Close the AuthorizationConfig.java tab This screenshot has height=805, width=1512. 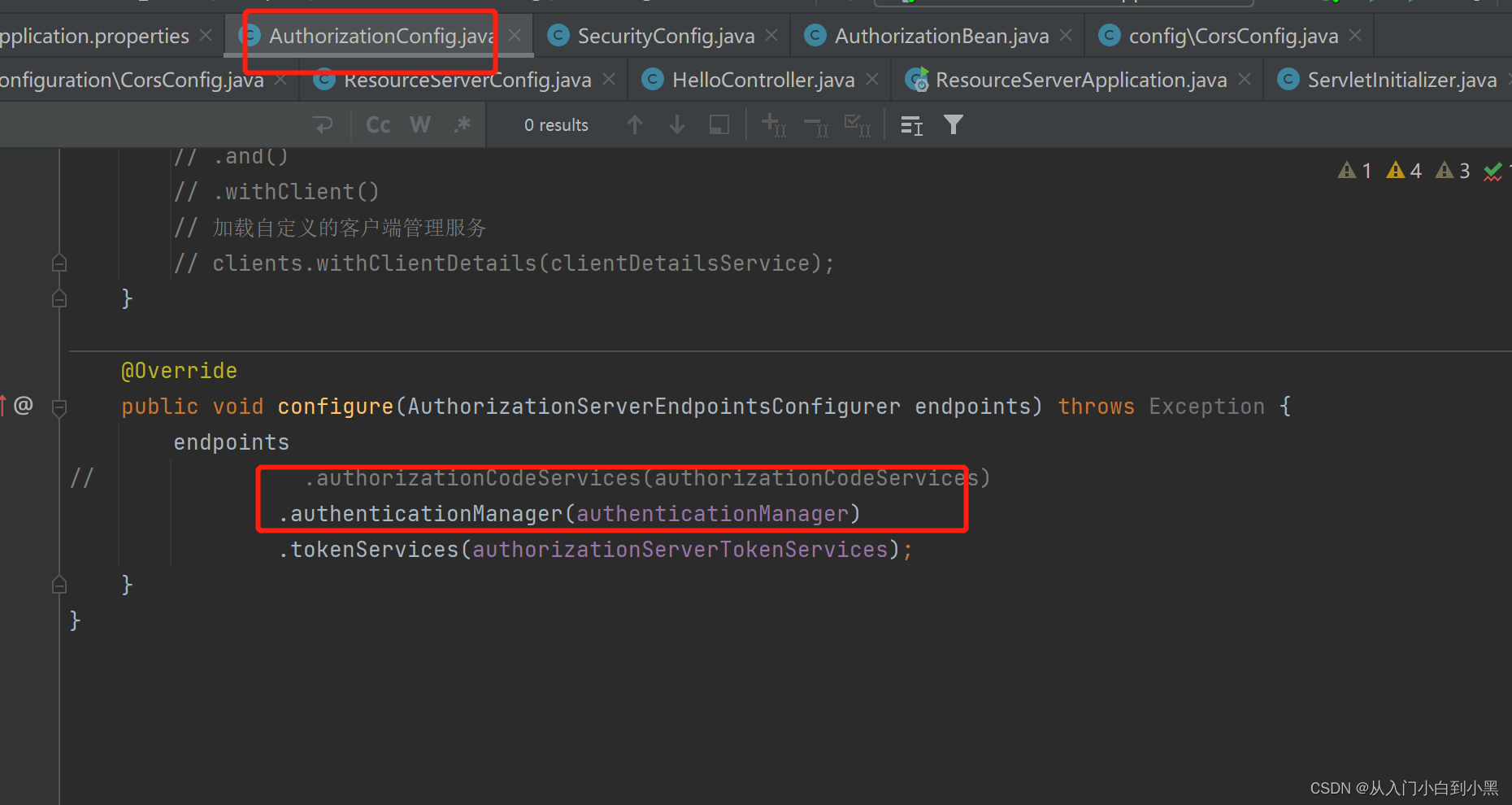coord(515,36)
